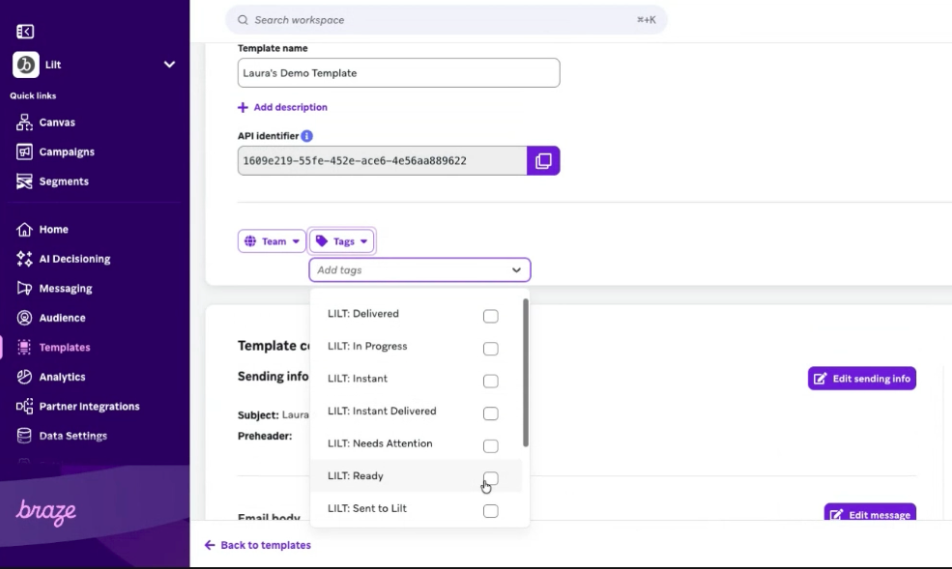The height and width of the screenshot is (569, 952).
Task: Open AI Decisioning from the sidebar icon
Action: pos(25,259)
